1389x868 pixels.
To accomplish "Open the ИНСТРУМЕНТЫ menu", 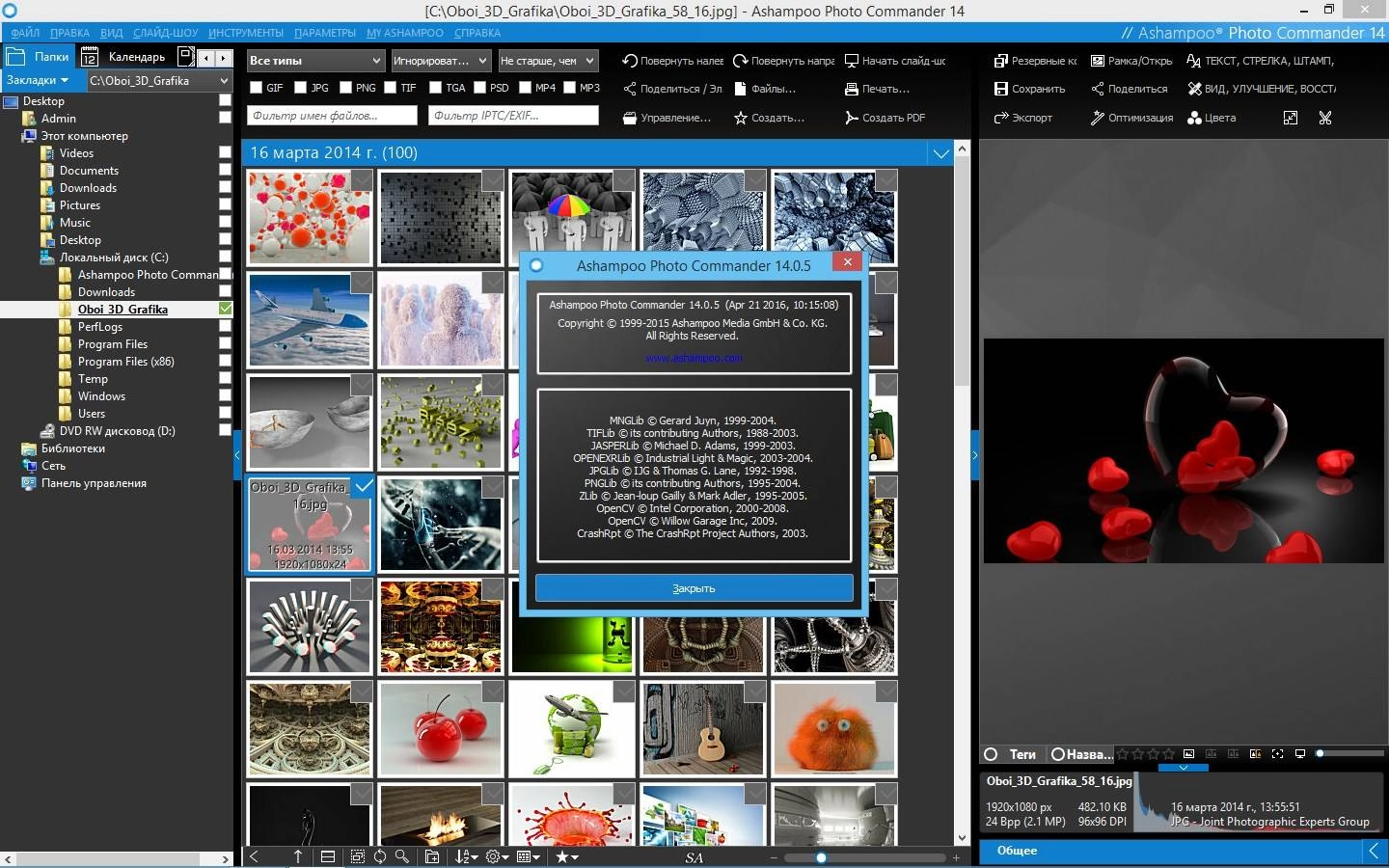I will pos(246,33).
